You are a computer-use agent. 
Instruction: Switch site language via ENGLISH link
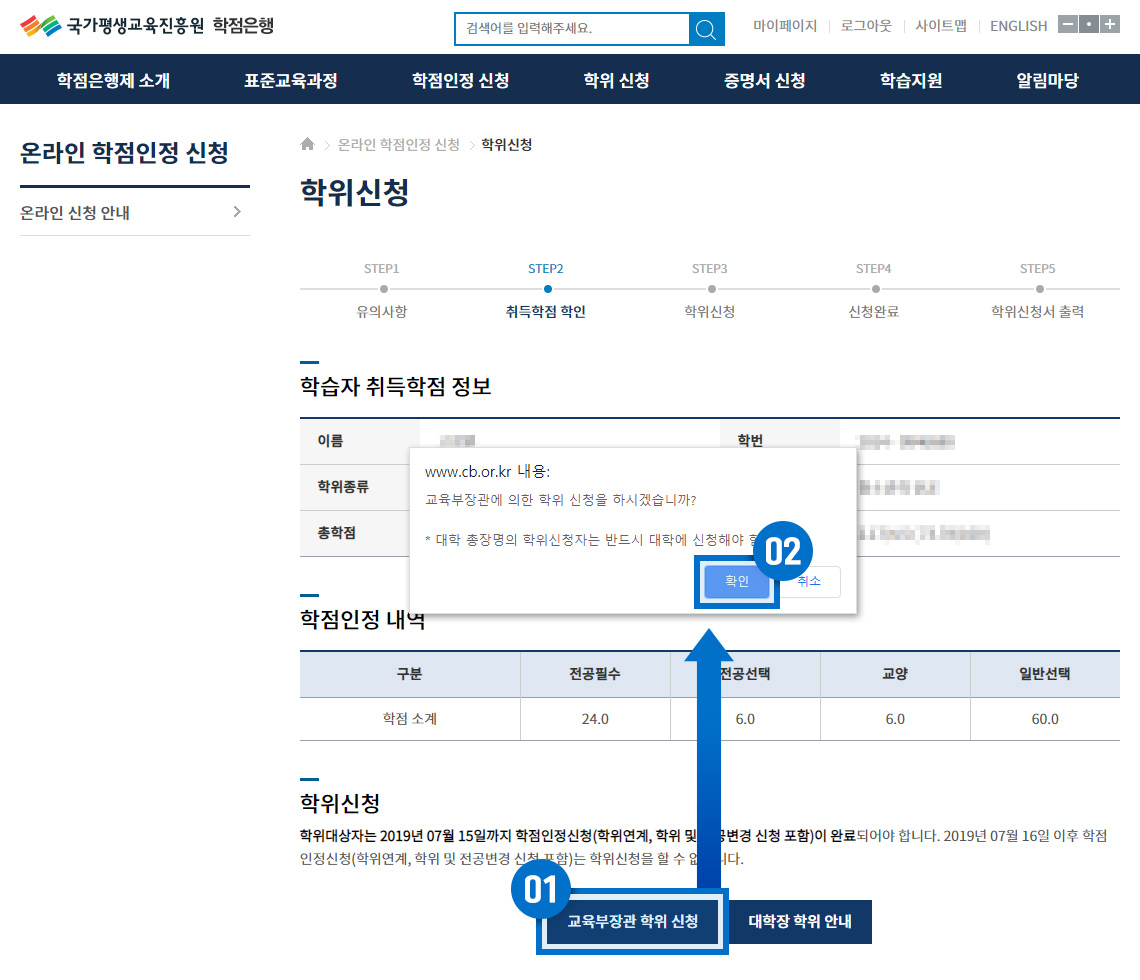pyautogui.click(x=1018, y=26)
